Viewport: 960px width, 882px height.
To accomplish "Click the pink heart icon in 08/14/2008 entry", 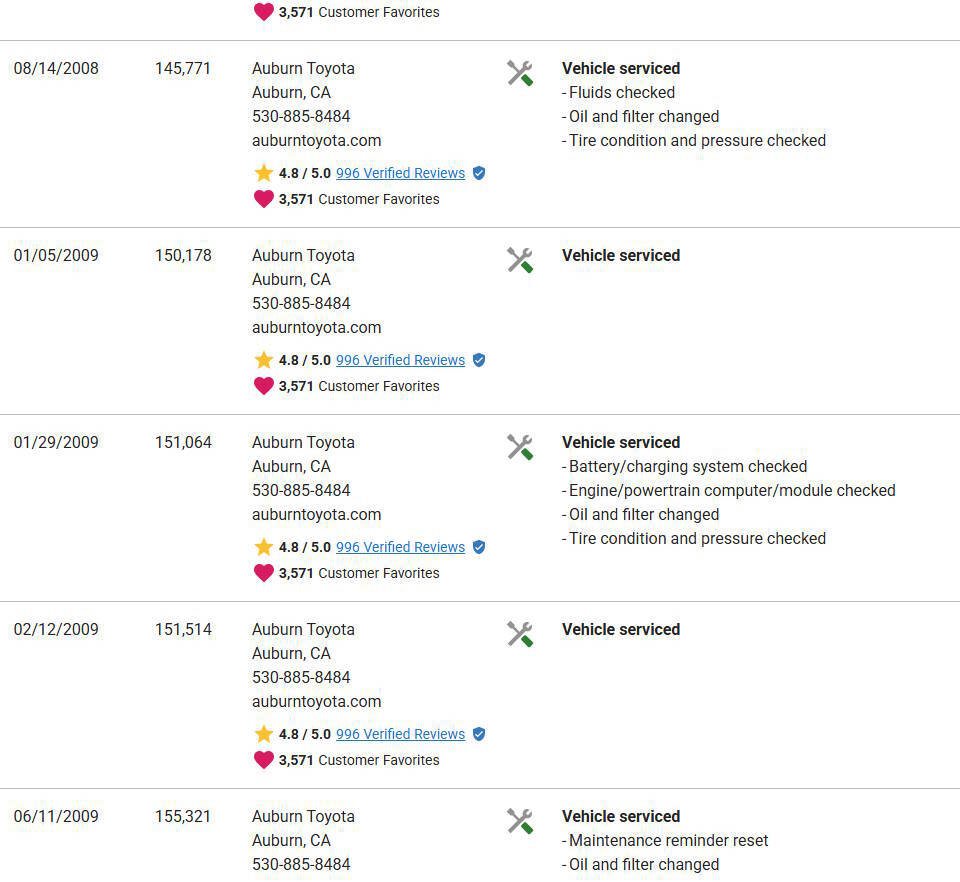I will 263,199.
